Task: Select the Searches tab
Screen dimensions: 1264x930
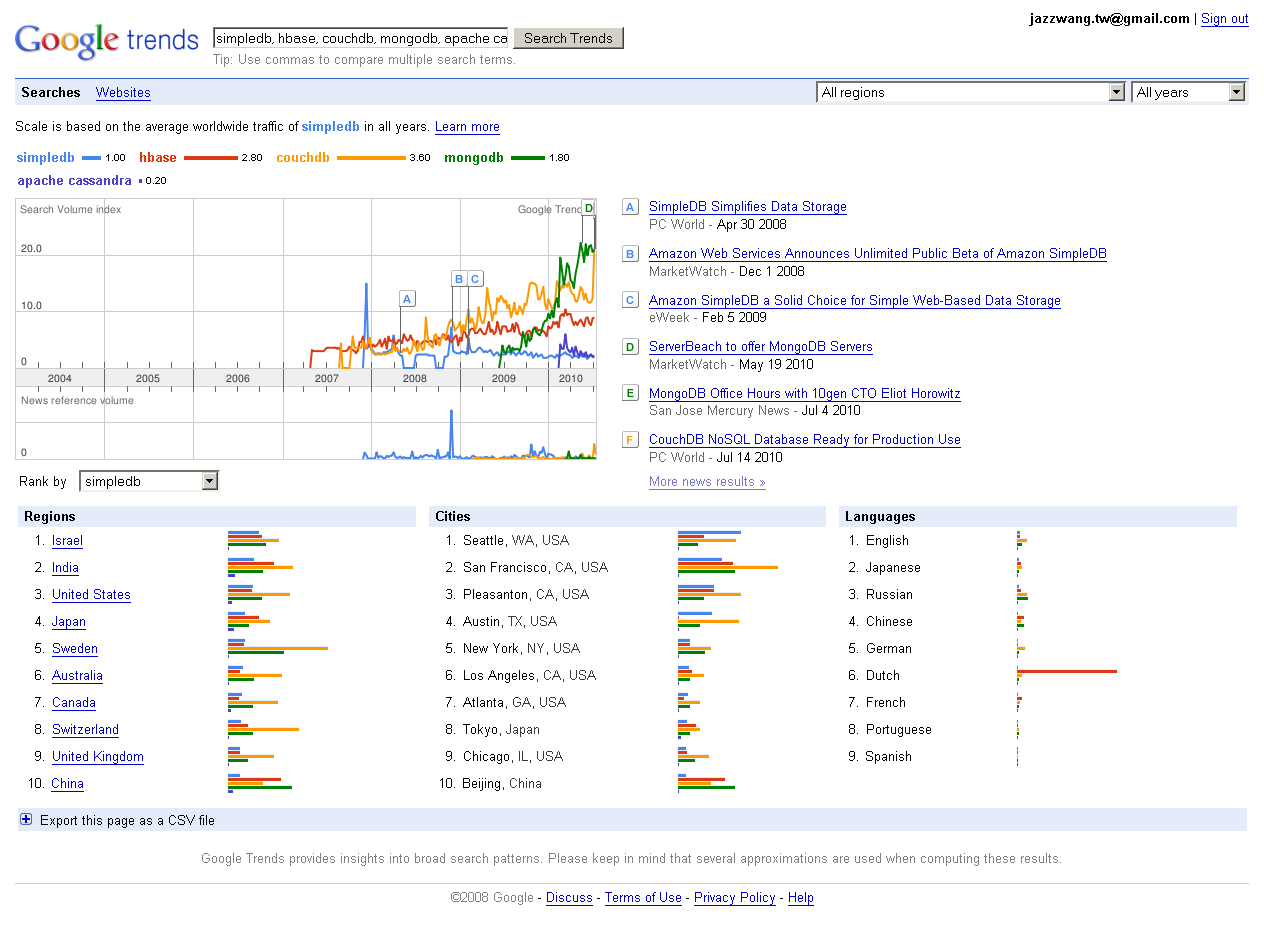Action: pos(50,92)
